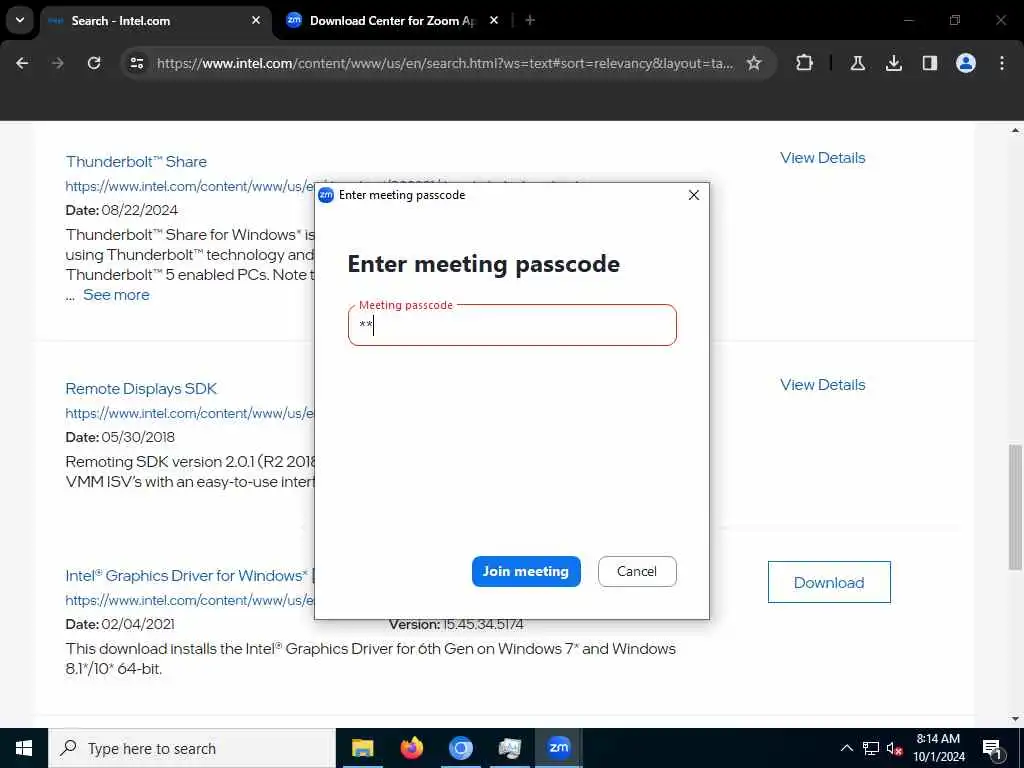This screenshot has width=1024, height=768.
Task: Switch to Download Center for Zoom tab
Action: (392, 21)
